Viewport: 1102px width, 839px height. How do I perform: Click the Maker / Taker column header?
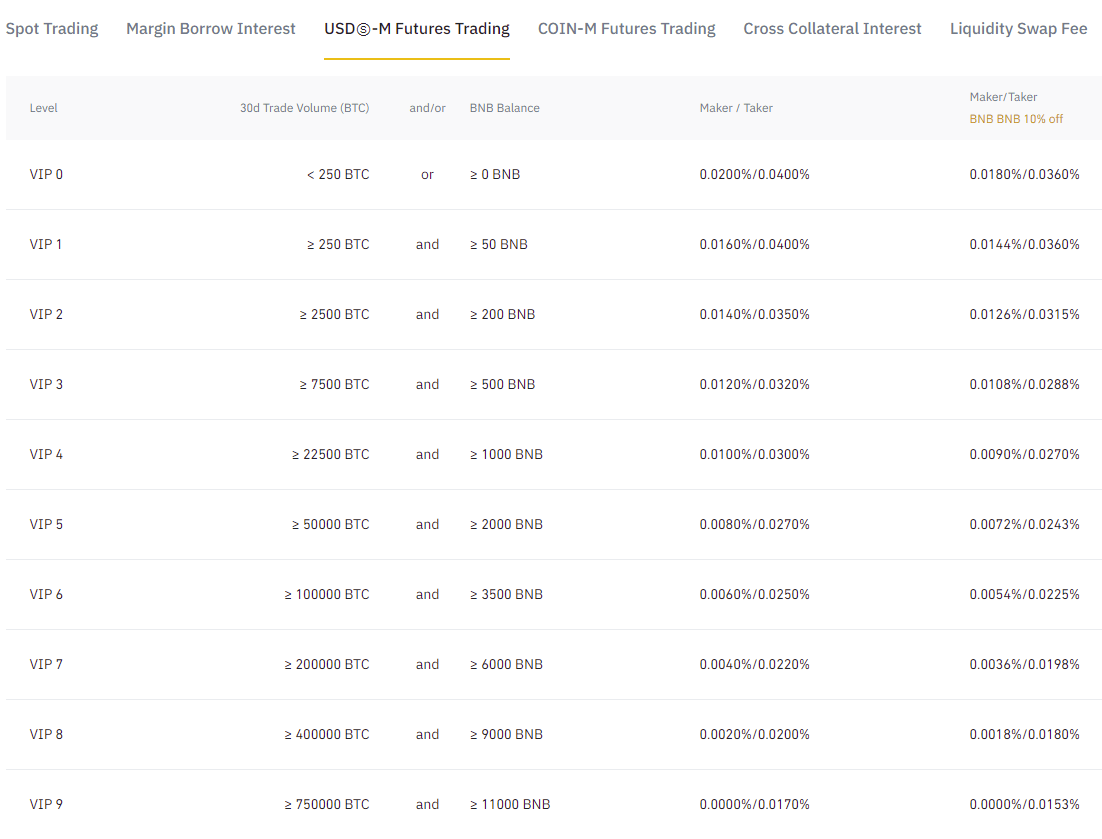736,108
